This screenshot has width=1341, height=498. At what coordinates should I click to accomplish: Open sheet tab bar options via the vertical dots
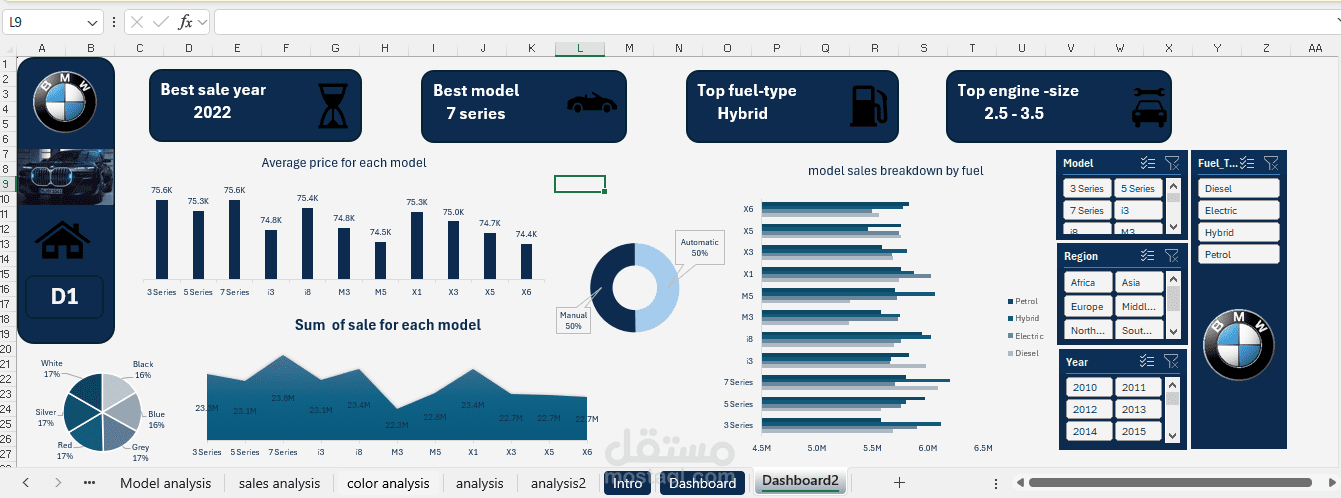point(995,483)
